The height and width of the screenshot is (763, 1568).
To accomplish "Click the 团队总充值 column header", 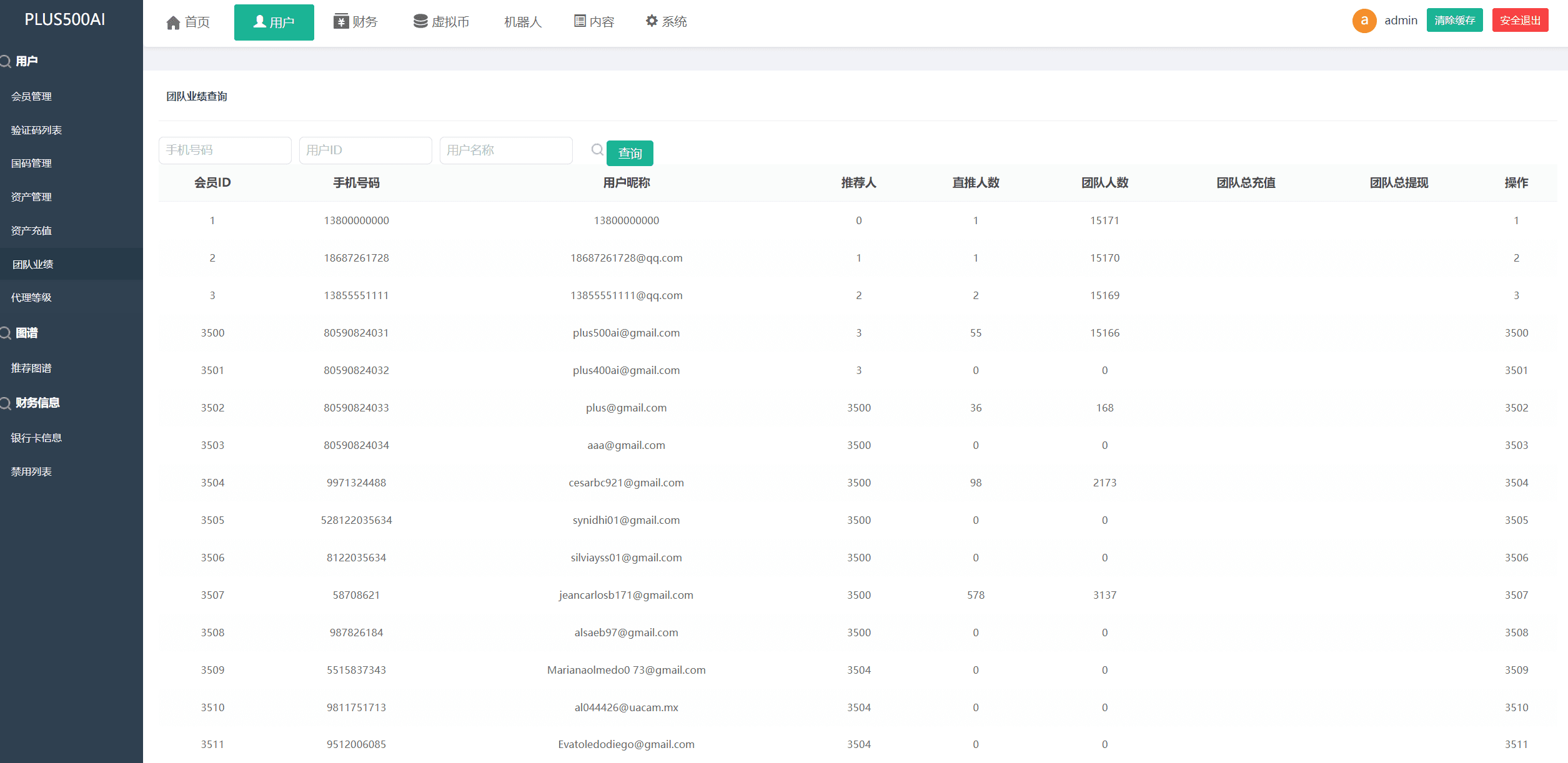I will (x=1246, y=183).
